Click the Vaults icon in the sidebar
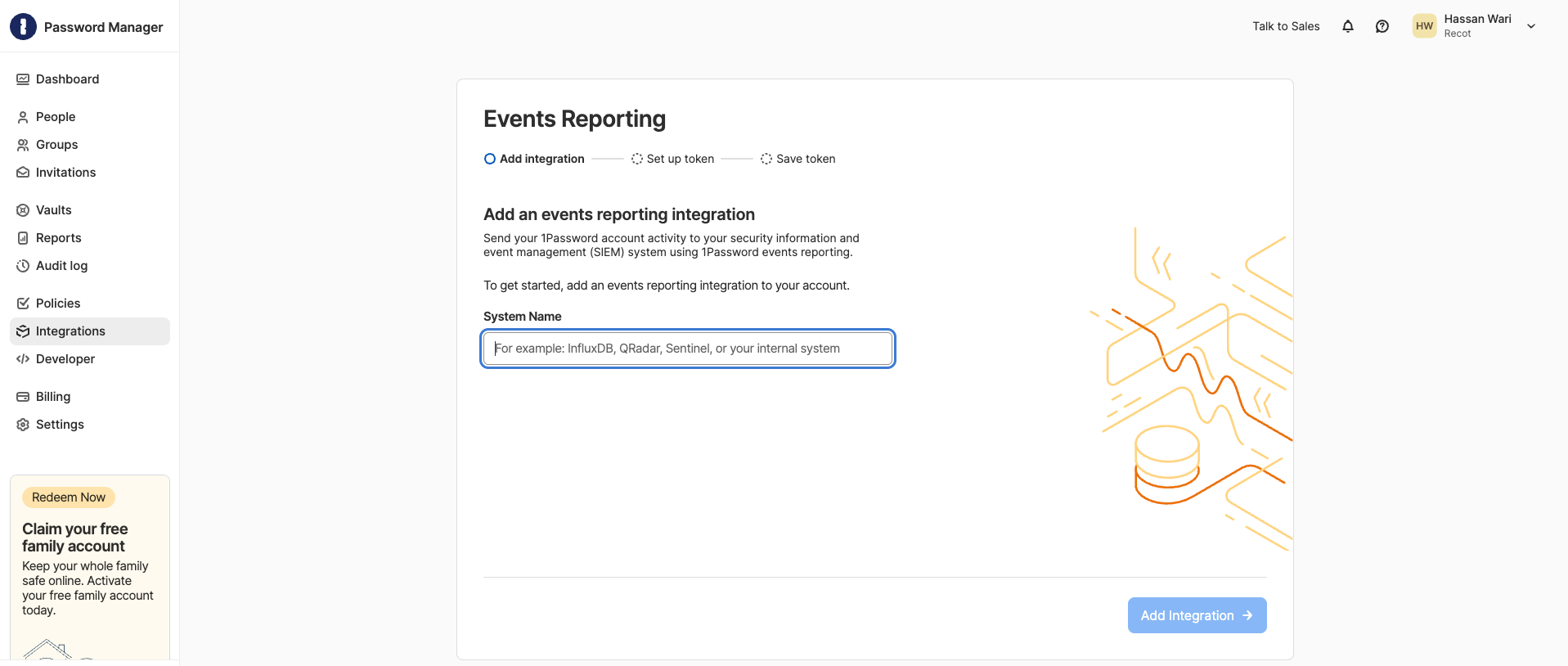 [23, 210]
